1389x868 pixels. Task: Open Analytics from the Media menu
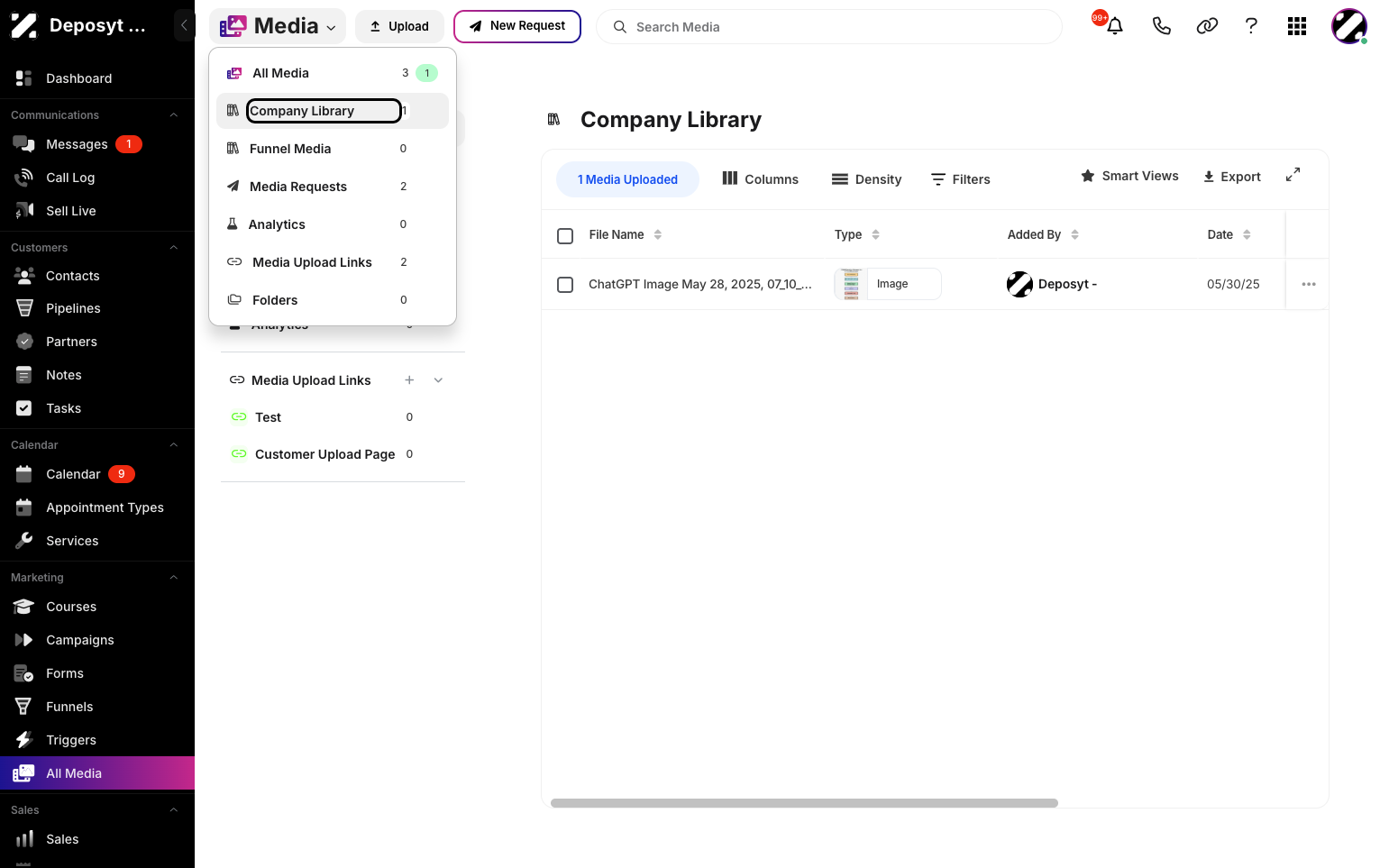[333, 224]
